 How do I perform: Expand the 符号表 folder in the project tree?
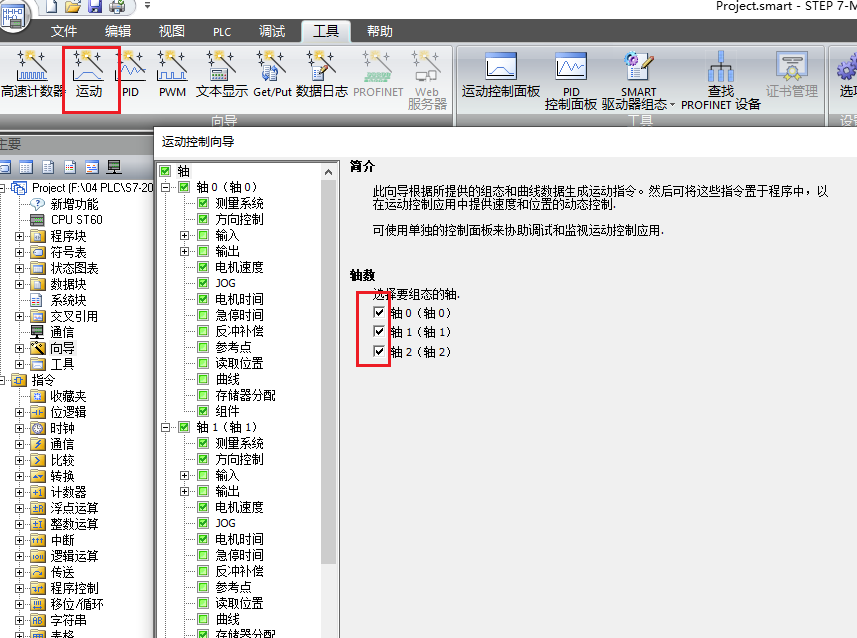pos(20,252)
